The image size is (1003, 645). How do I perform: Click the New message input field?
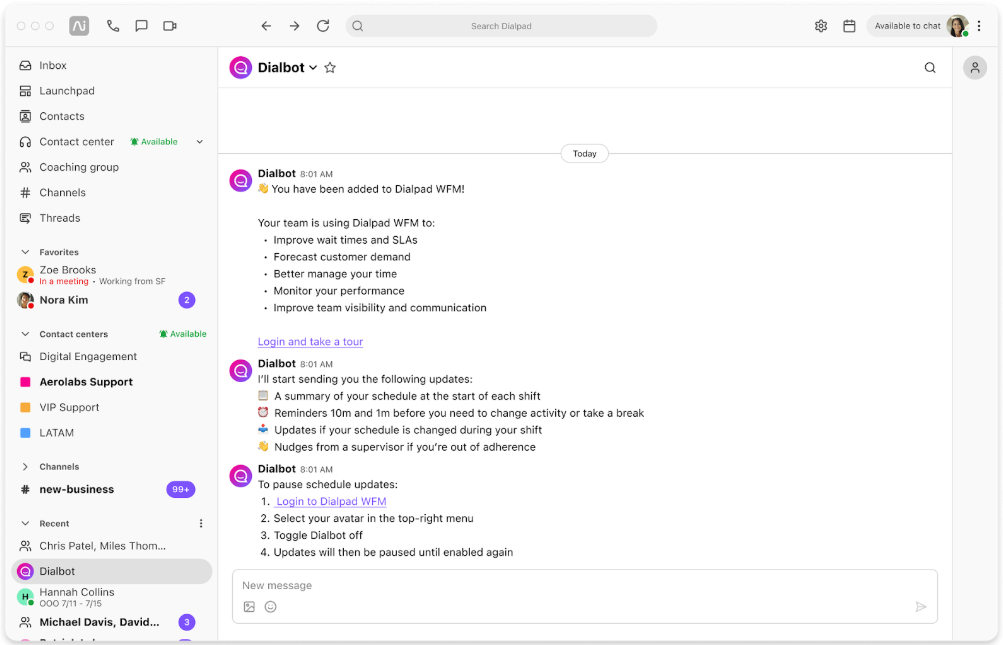[x=585, y=585]
